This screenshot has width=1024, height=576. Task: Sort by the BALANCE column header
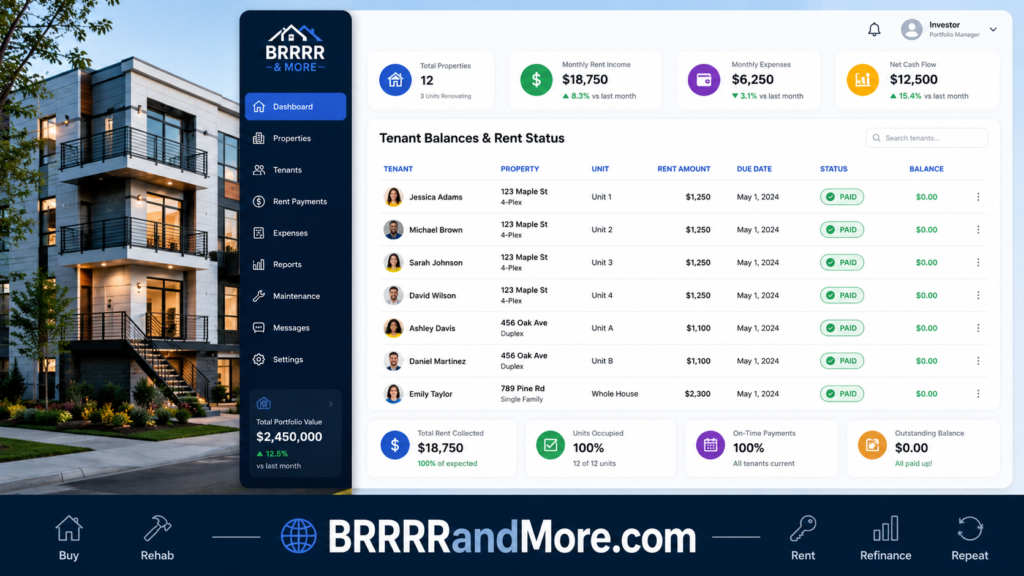click(x=926, y=169)
